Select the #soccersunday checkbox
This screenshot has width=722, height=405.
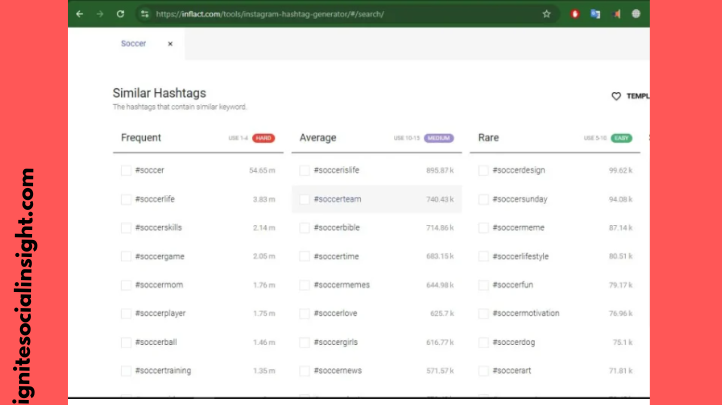point(483,199)
